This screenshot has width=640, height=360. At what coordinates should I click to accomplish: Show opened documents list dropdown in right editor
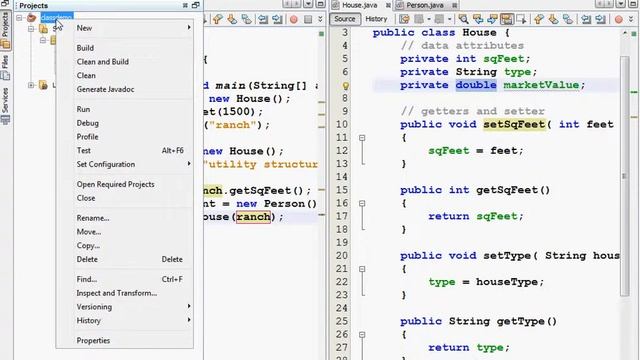click(620, 4)
